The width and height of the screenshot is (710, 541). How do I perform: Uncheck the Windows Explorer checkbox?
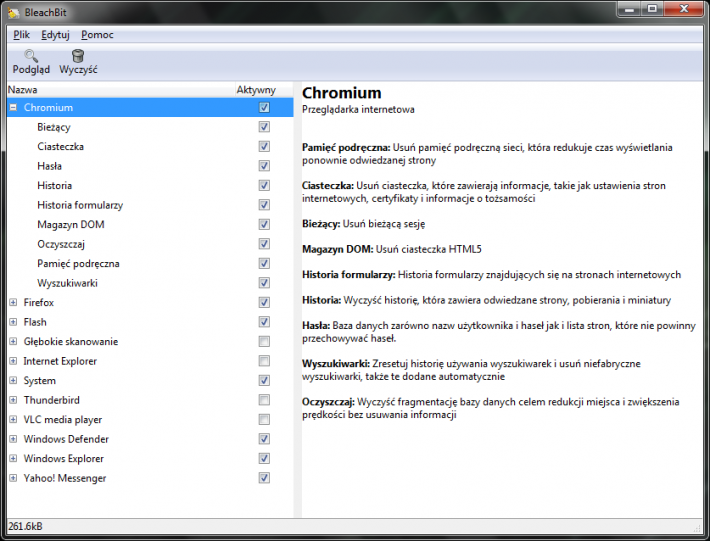pos(264,458)
